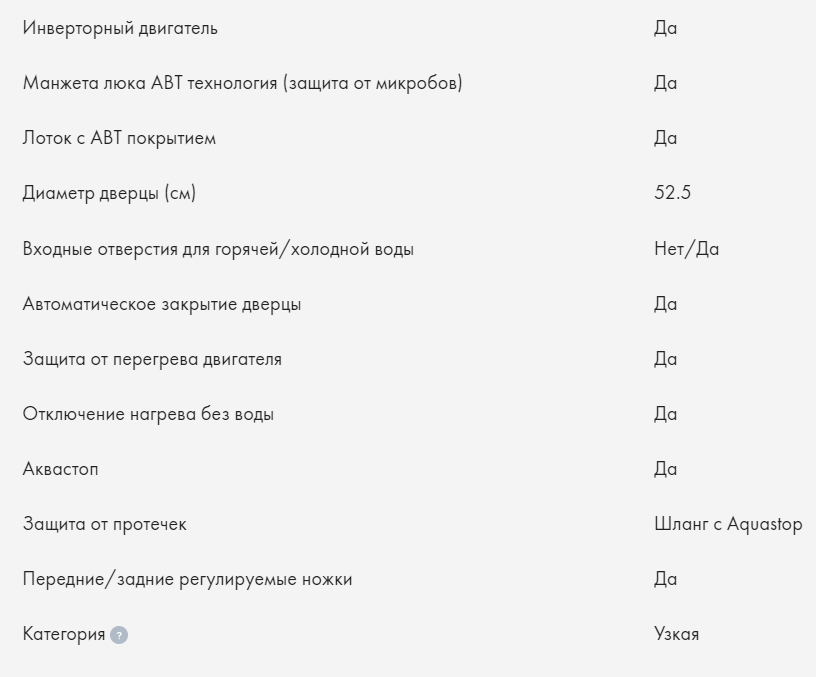Click the Защита от протечек label

[104, 524]
